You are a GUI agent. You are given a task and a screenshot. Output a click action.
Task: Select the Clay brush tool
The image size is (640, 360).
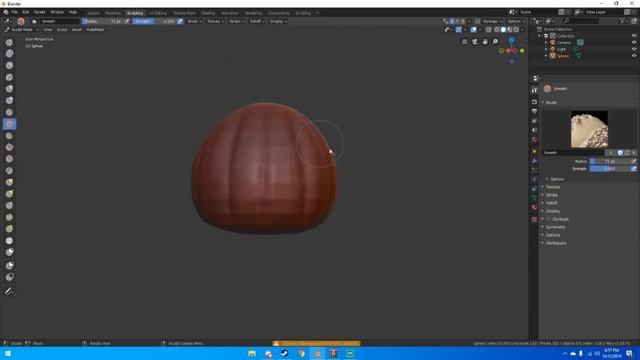(9, 53)
